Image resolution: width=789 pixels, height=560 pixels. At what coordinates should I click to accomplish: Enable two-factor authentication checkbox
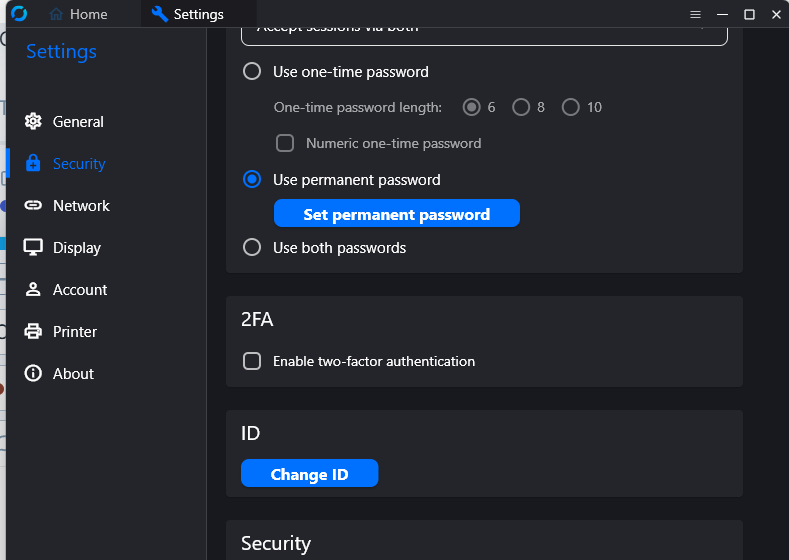(253, 361)
